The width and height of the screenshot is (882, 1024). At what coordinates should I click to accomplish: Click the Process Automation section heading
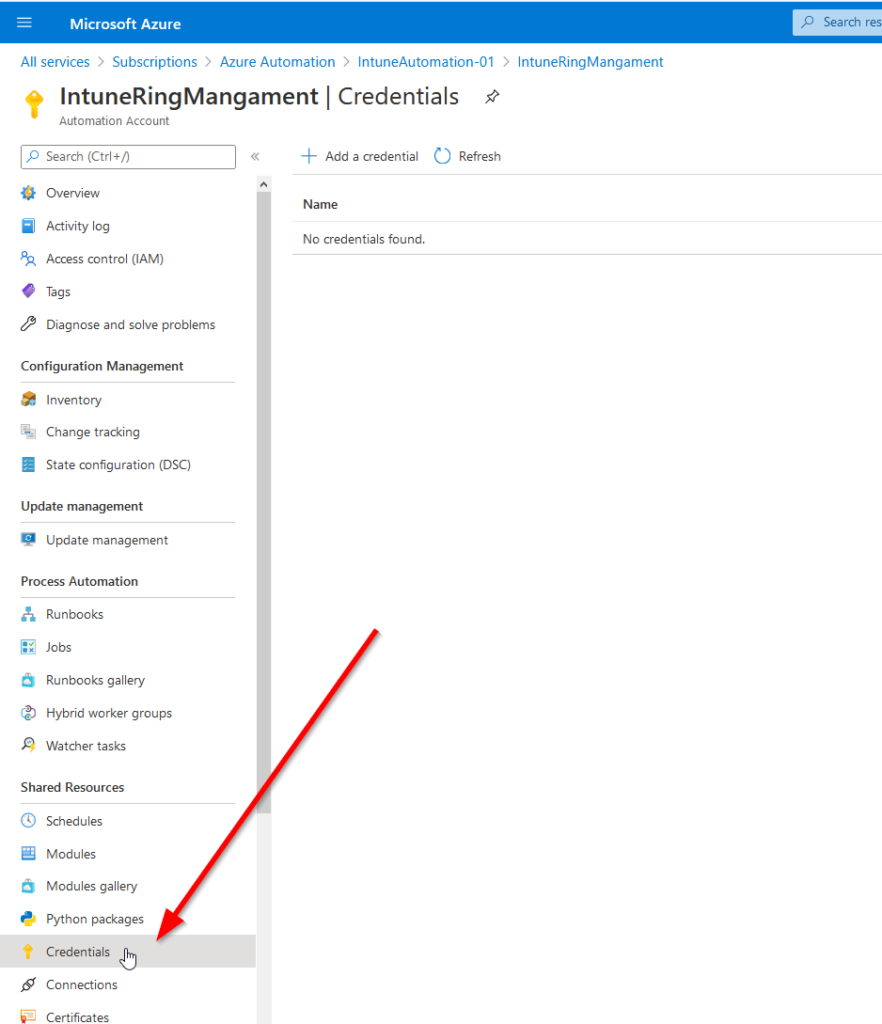(80, 581)
